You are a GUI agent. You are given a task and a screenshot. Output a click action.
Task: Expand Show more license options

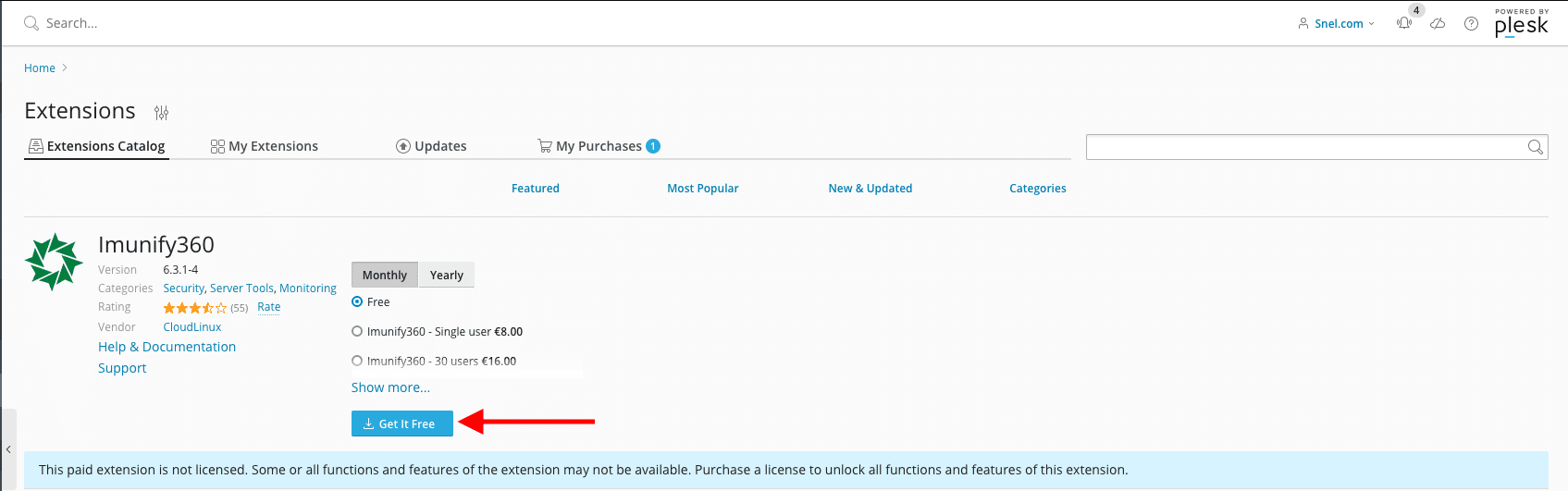390,387
